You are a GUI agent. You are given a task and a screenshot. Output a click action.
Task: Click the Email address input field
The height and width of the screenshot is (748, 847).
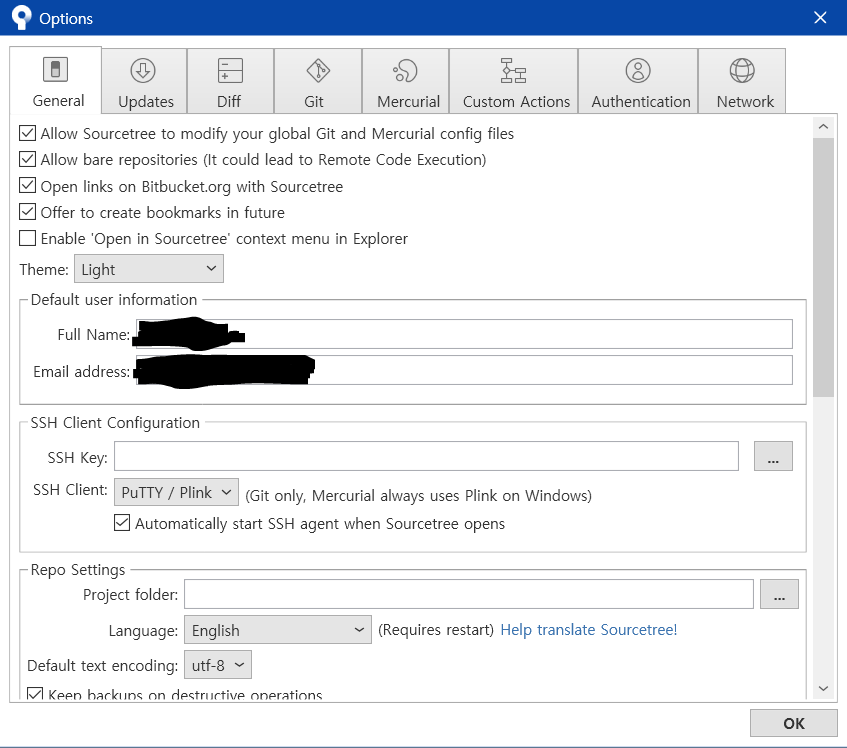[x=464, y=370]
